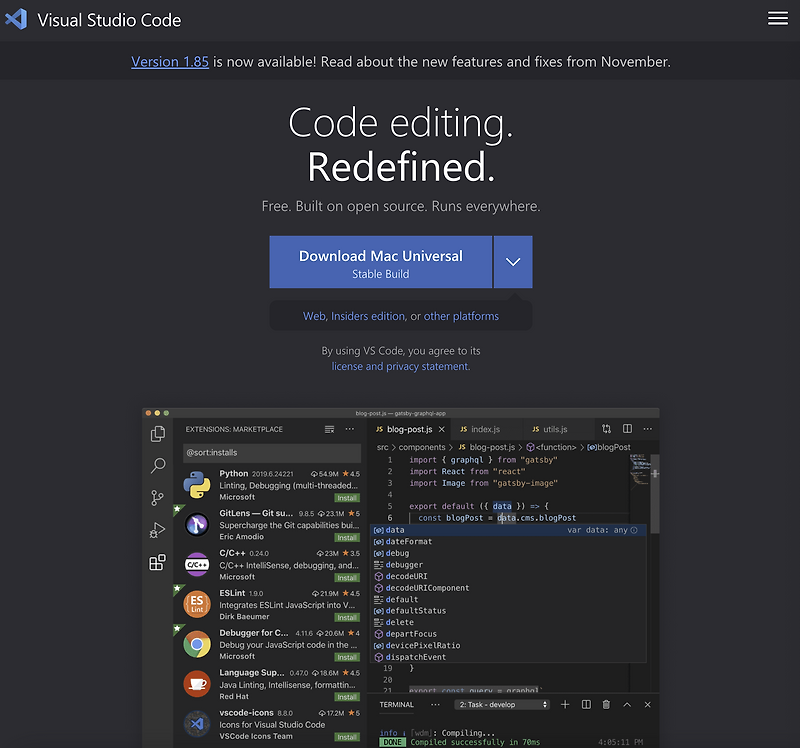Close the blog-post.js tab
This screenshot has width=800, height=748.
point(442,430)
